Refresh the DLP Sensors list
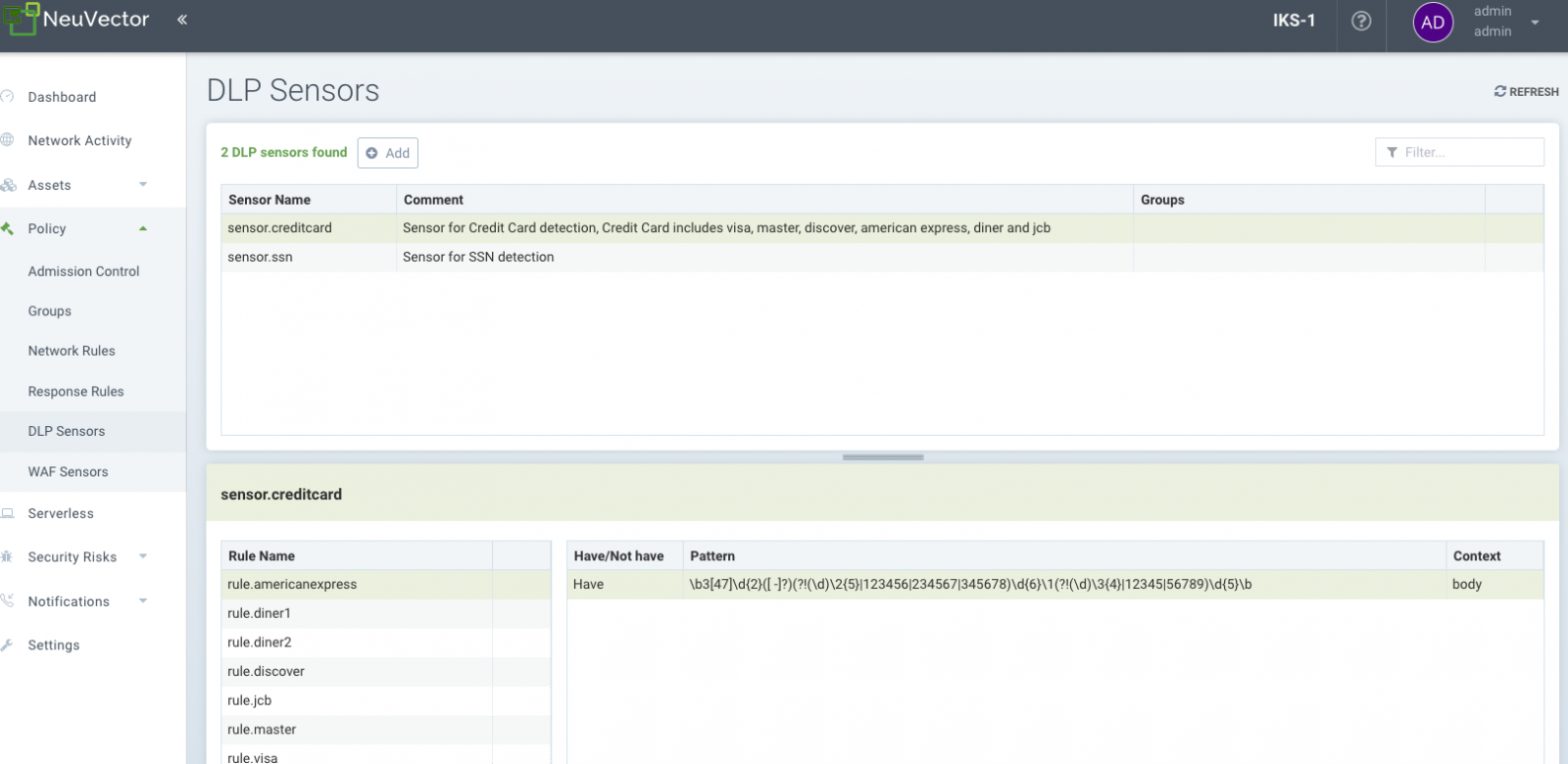 (x=1526, y=91)
